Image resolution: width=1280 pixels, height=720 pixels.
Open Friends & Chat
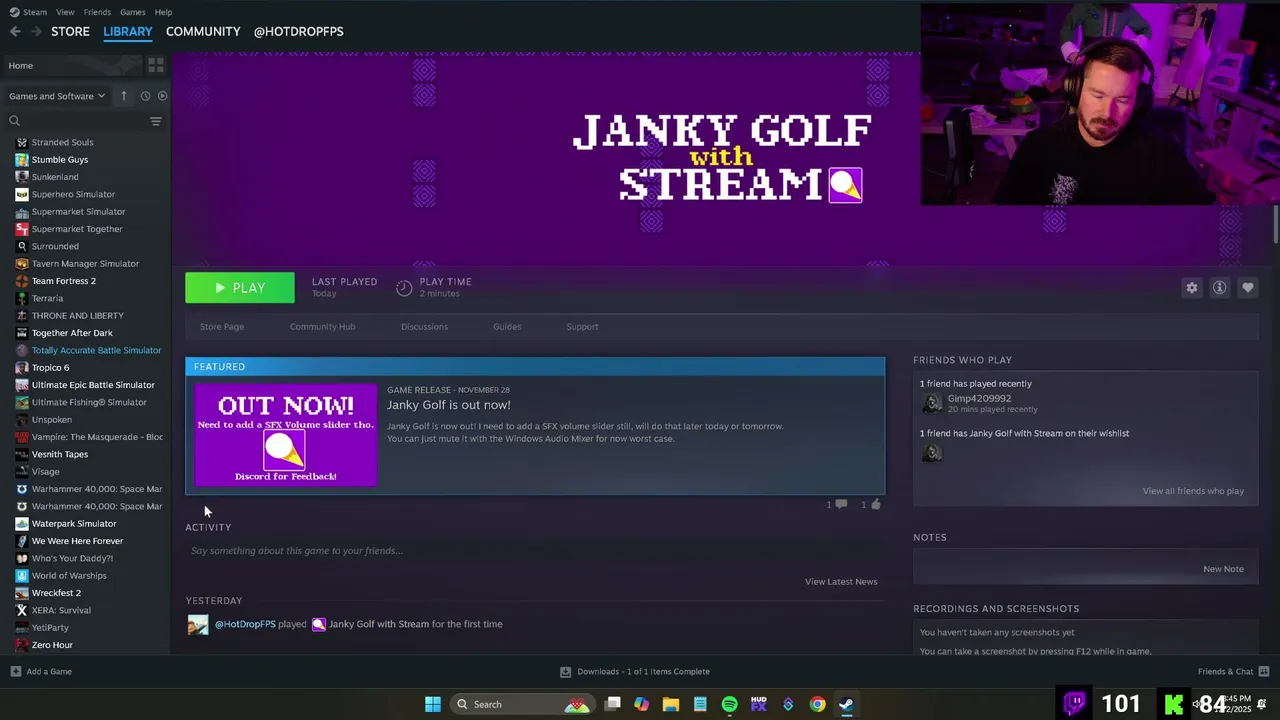[x=1233, y=672]
